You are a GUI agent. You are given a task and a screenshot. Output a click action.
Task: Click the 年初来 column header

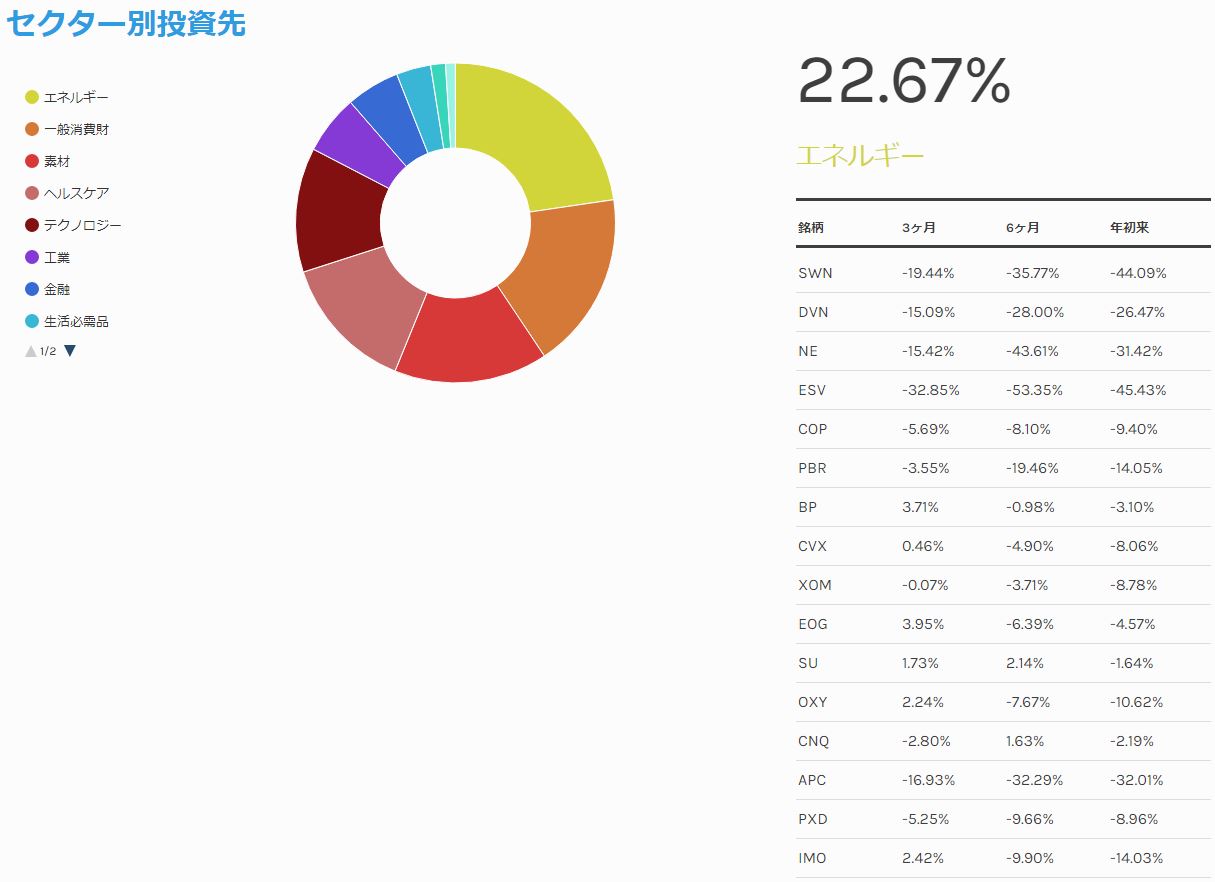tap(1129, 227)
